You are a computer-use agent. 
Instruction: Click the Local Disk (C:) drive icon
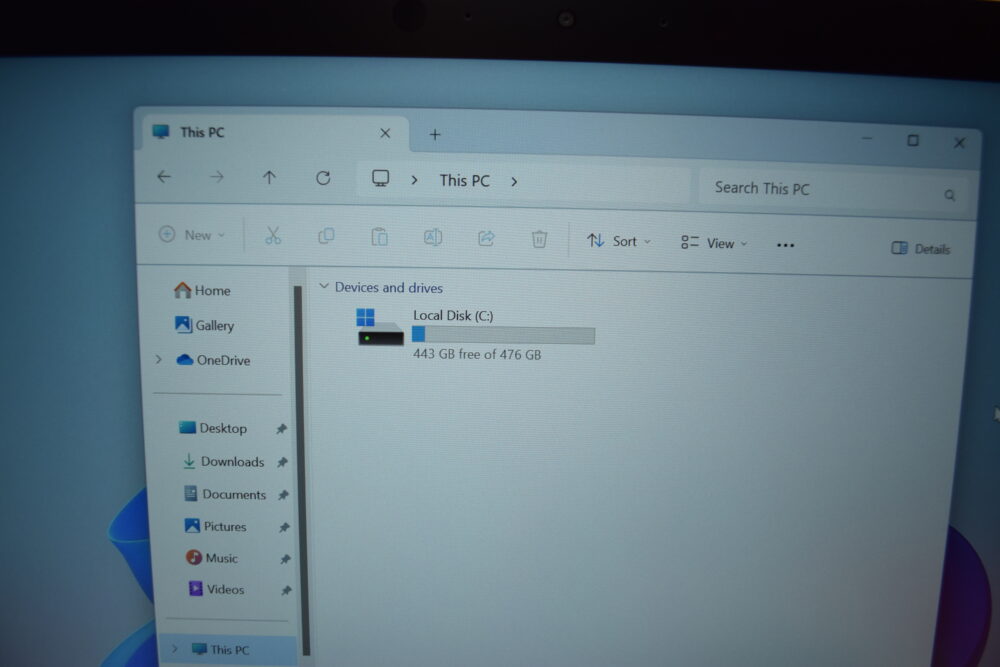tap(380, 327)
